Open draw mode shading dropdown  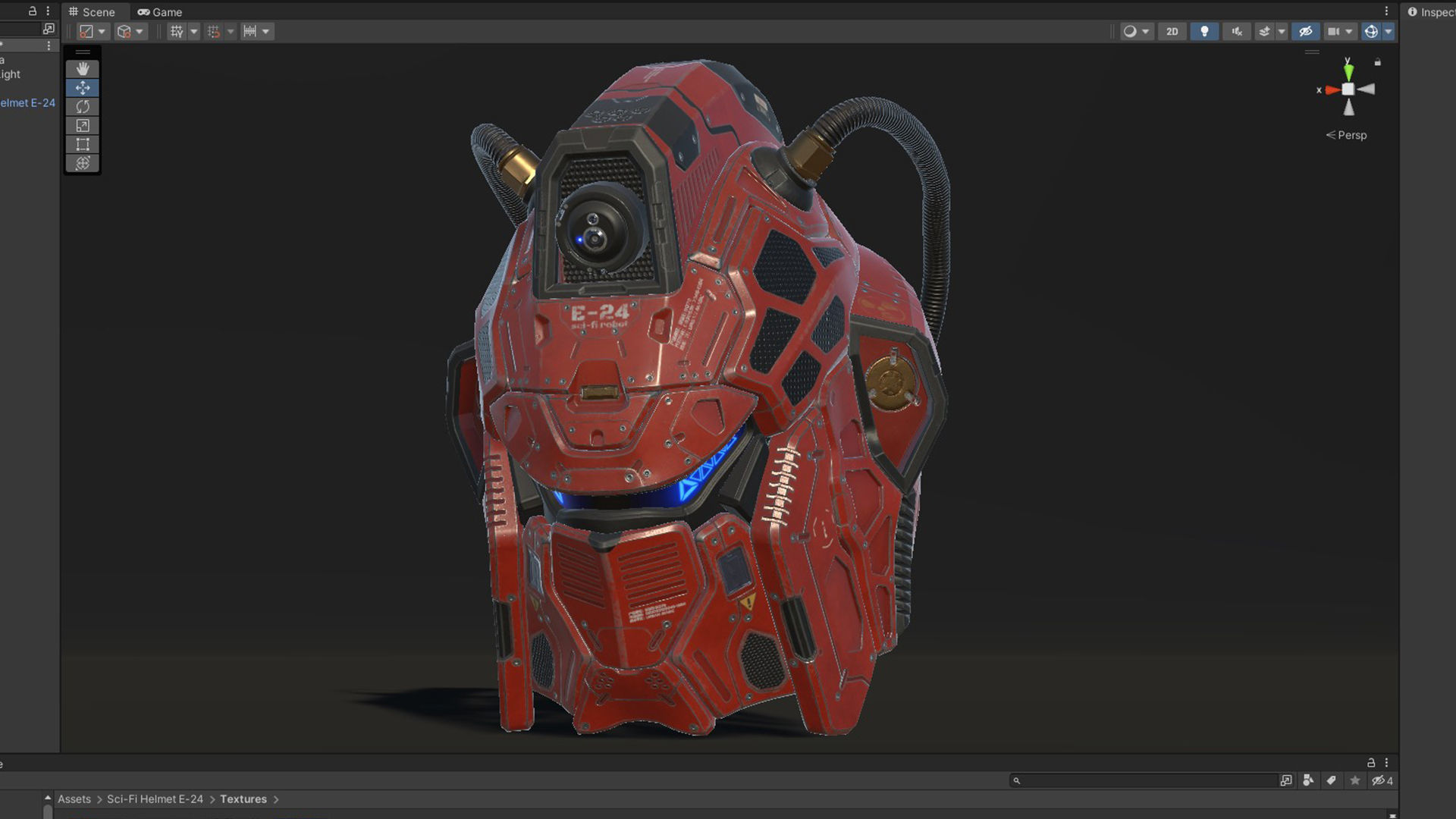tap(1136, 31)
